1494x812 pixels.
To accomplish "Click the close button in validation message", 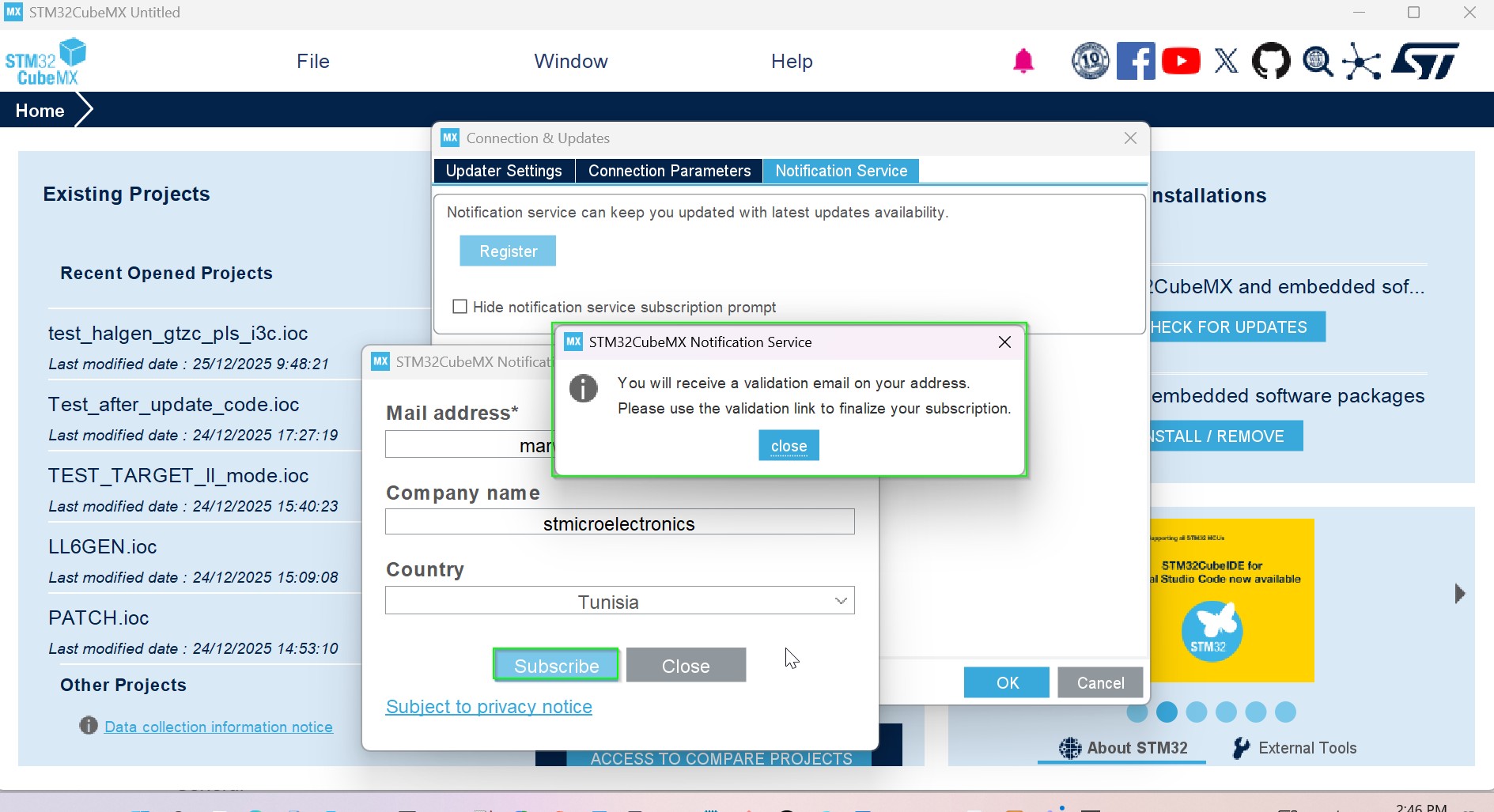I will [x=789, y=445].
